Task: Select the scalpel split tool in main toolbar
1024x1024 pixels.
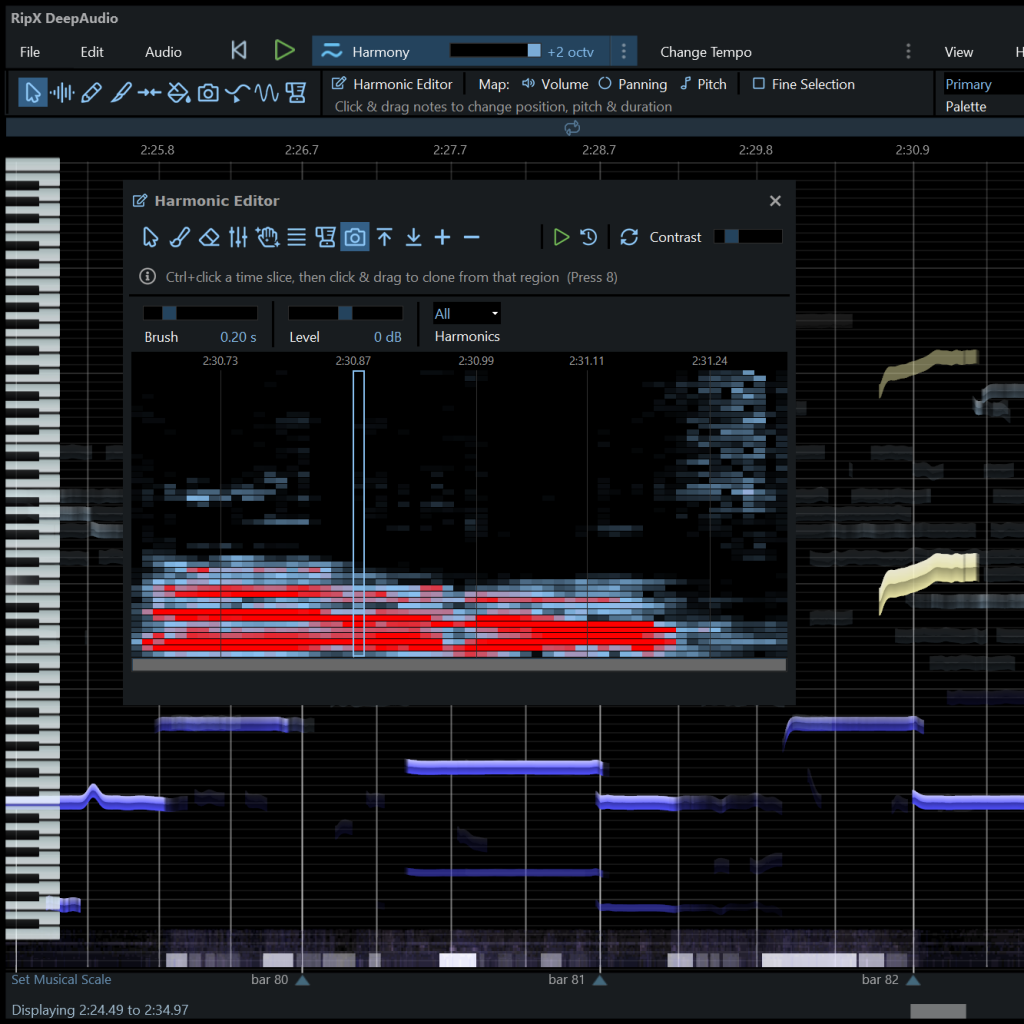Action: pyautogui.click(x=121, y=93)
